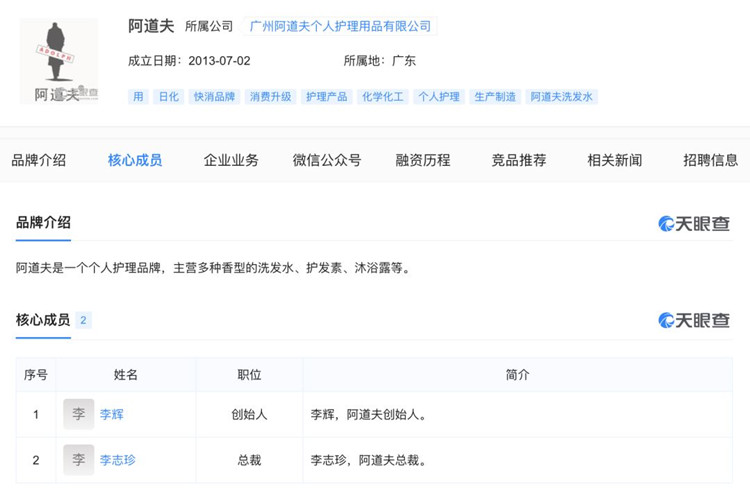The height and width of the screenshot is (497, 750).
Task: Click the 天眼查 logo beside 品牌介绍 heading
Action: pyautogui.click(x=694, y=223)
